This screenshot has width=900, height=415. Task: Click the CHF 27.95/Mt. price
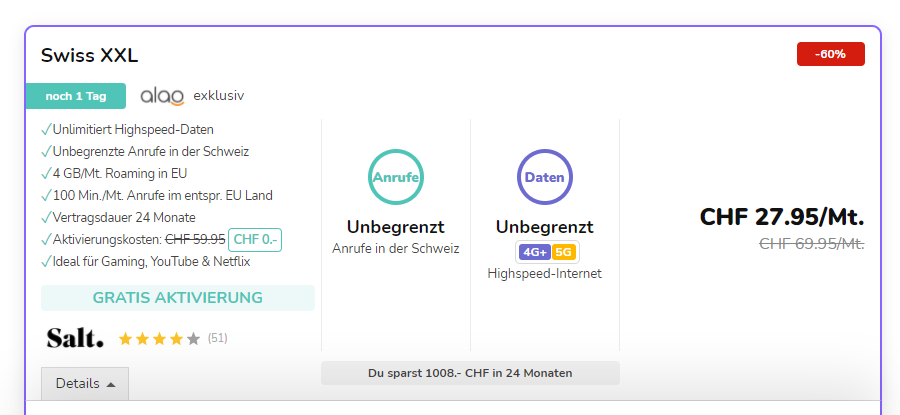click(781, 217)
